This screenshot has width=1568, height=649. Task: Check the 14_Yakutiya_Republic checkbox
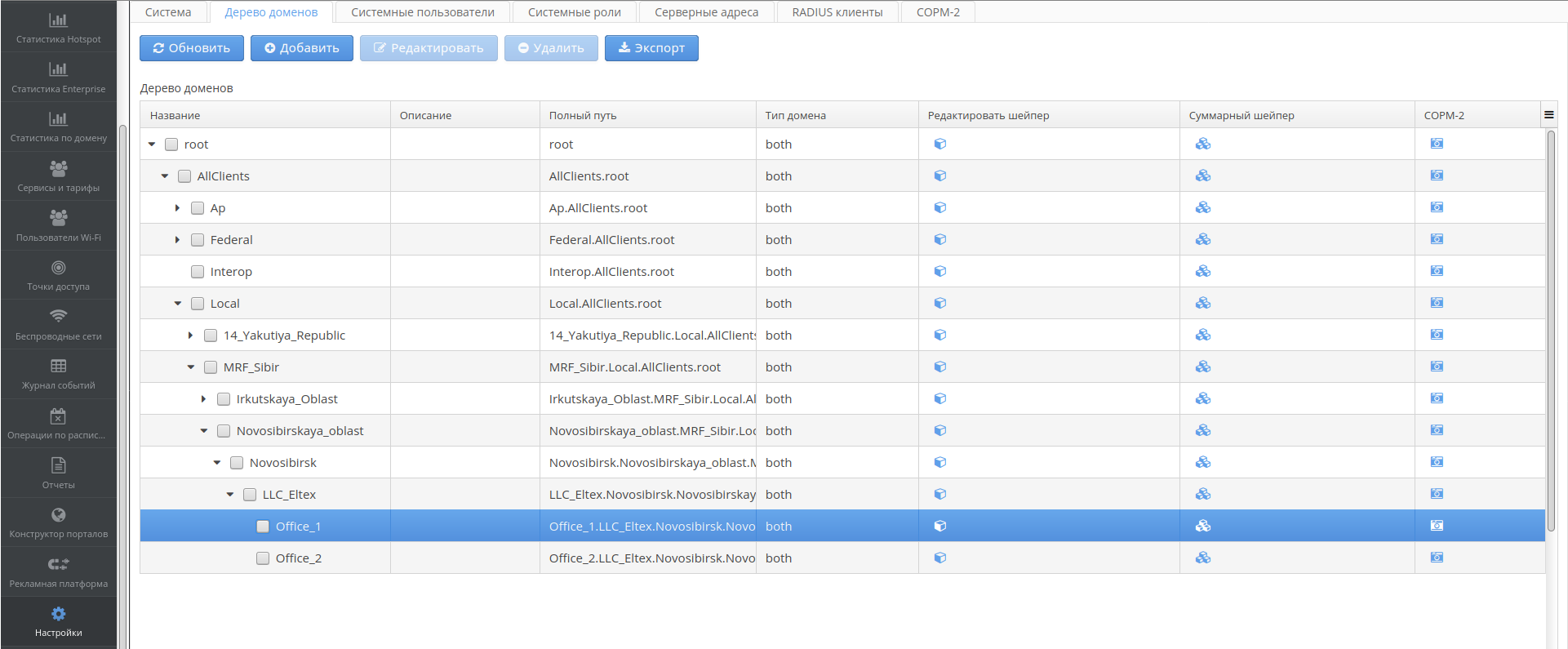[211, 336]
